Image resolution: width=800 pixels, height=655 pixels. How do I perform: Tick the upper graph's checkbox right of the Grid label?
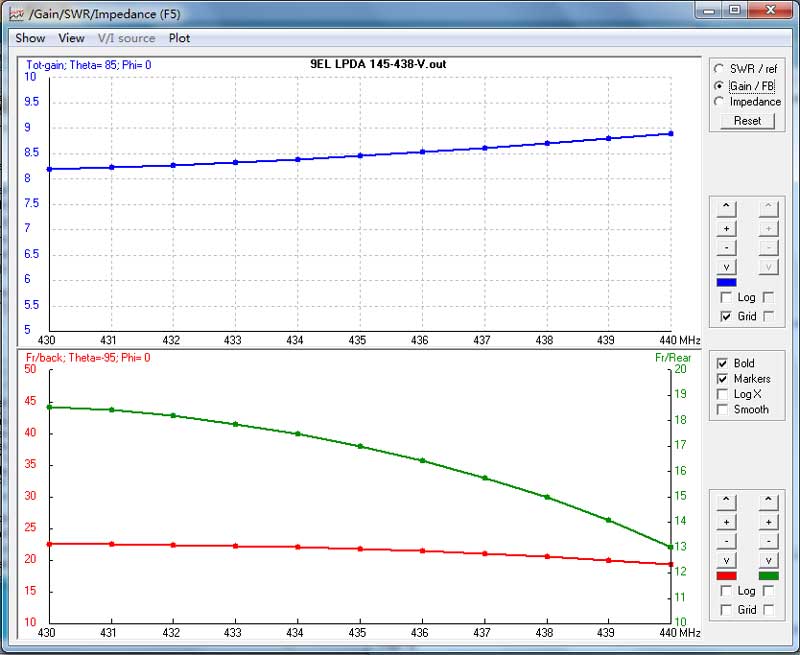pyautogui.click(x=768, y=316)
